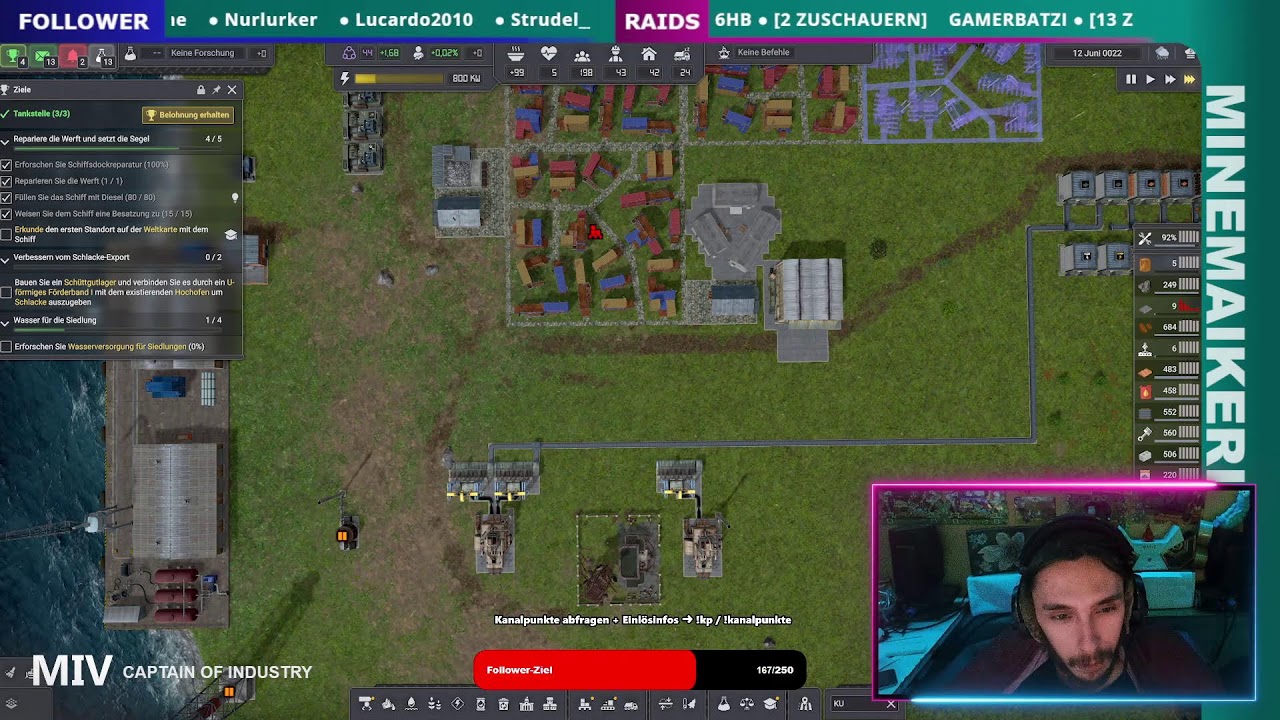
Task: Click the vehicles count showing 24
Action: point(684,72)
